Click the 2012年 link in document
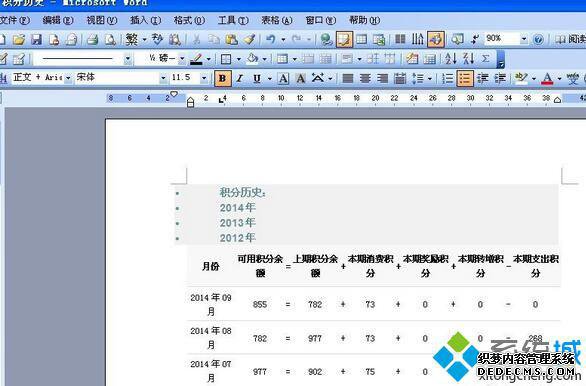This screenshot has width=586, height=386. tap(237, 237)
